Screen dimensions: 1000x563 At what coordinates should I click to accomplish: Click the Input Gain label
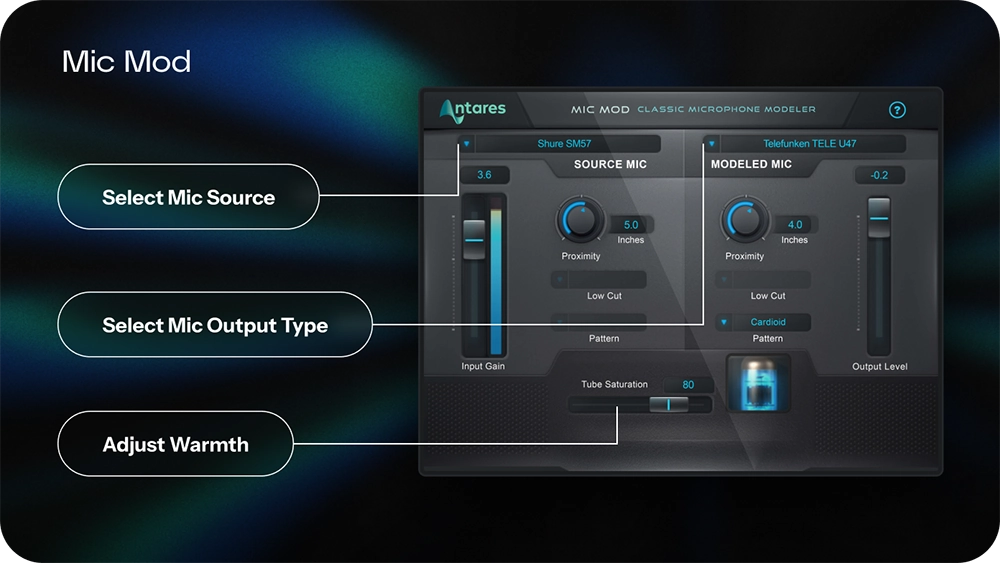483,366
